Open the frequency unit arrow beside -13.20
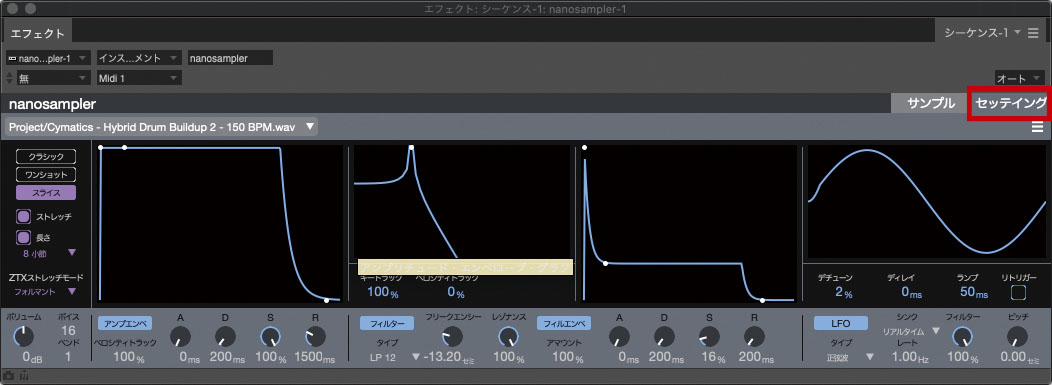 (416, 356)
